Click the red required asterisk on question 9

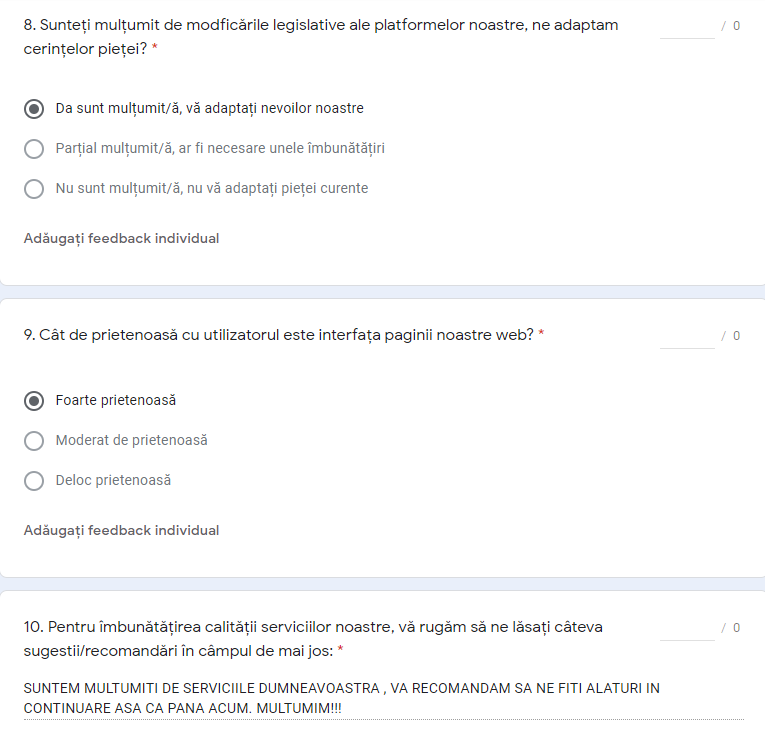(x=541, y=335)
